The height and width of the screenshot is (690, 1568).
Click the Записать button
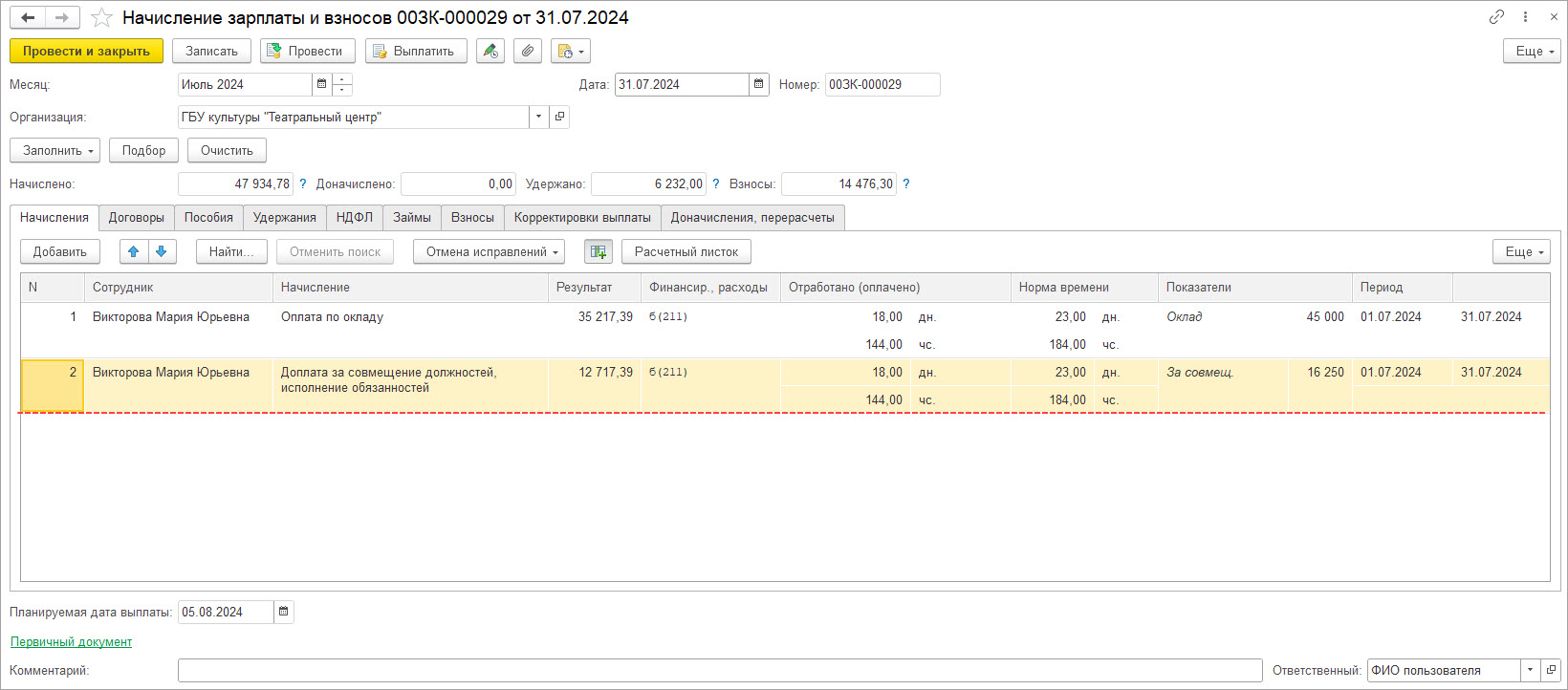tap(211, 51)
